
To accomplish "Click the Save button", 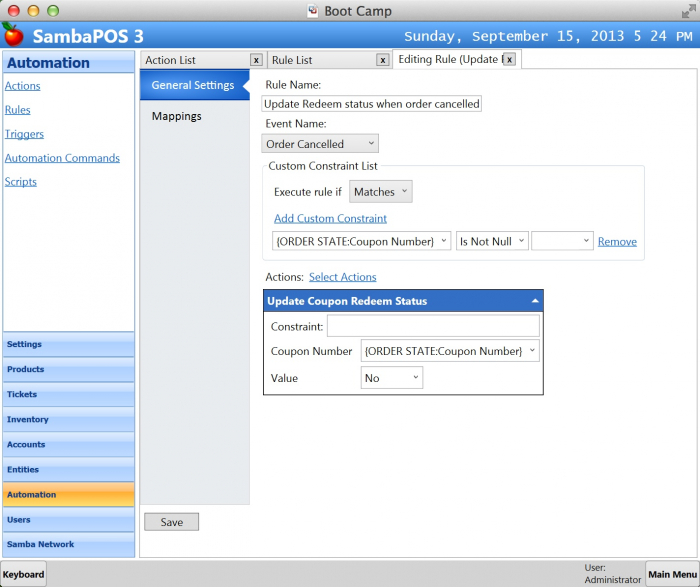I will [x=172, y=522].
